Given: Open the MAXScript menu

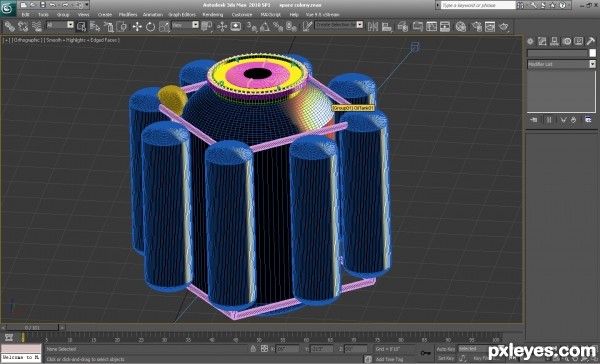Looking at the screenshot, I should pyautogui.click(x=271, y=15).
